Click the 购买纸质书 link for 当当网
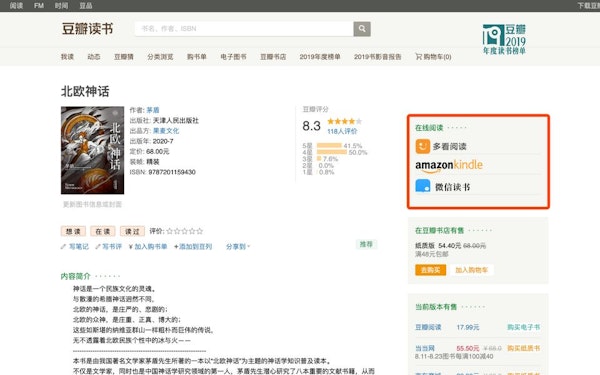600x375 pixels. [523, 348]
